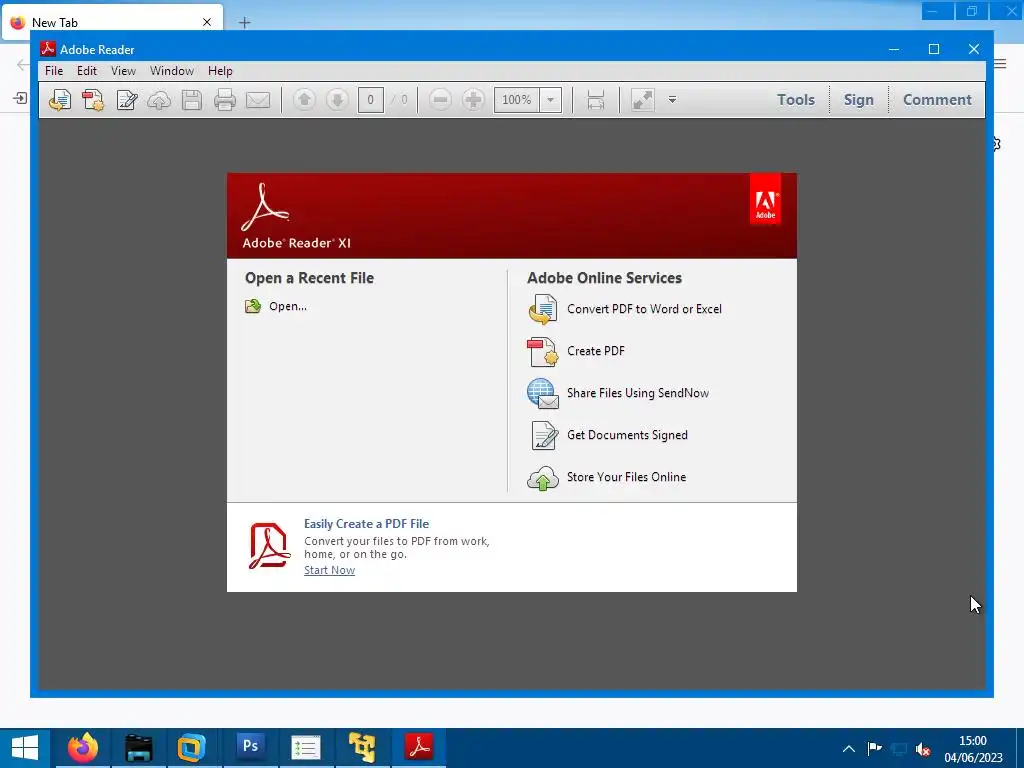This screenshot has width=1024, height=768.
Task: Click the Start Now link
Action: click(329, 570)
